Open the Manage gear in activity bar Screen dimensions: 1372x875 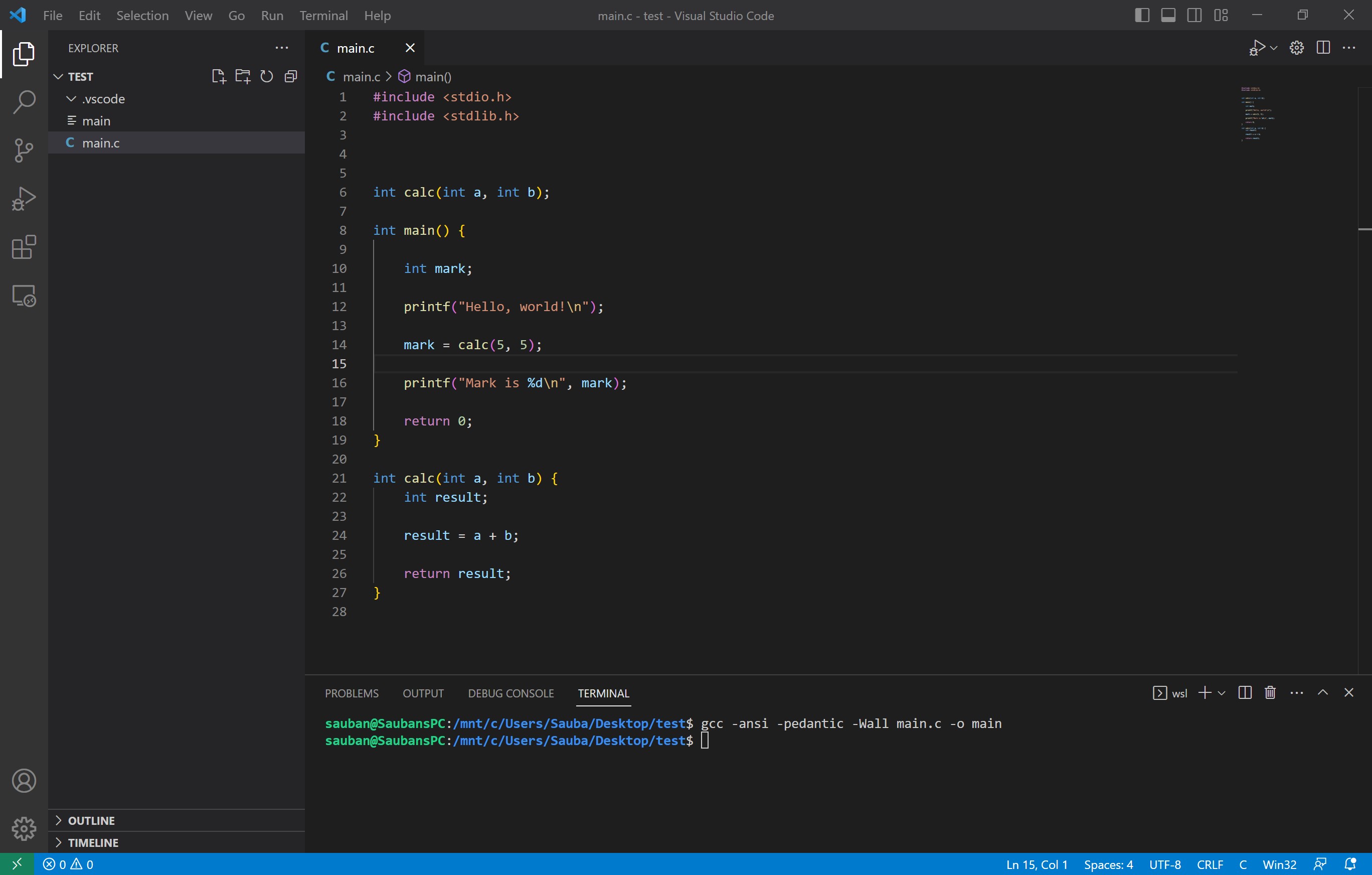click(24, 828)
